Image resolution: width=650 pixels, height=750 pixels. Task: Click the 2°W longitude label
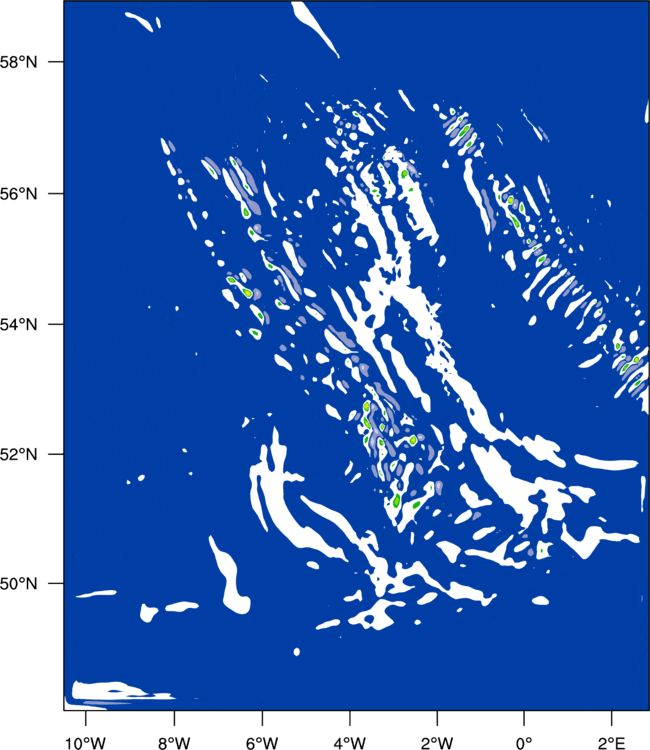[437, 743]
